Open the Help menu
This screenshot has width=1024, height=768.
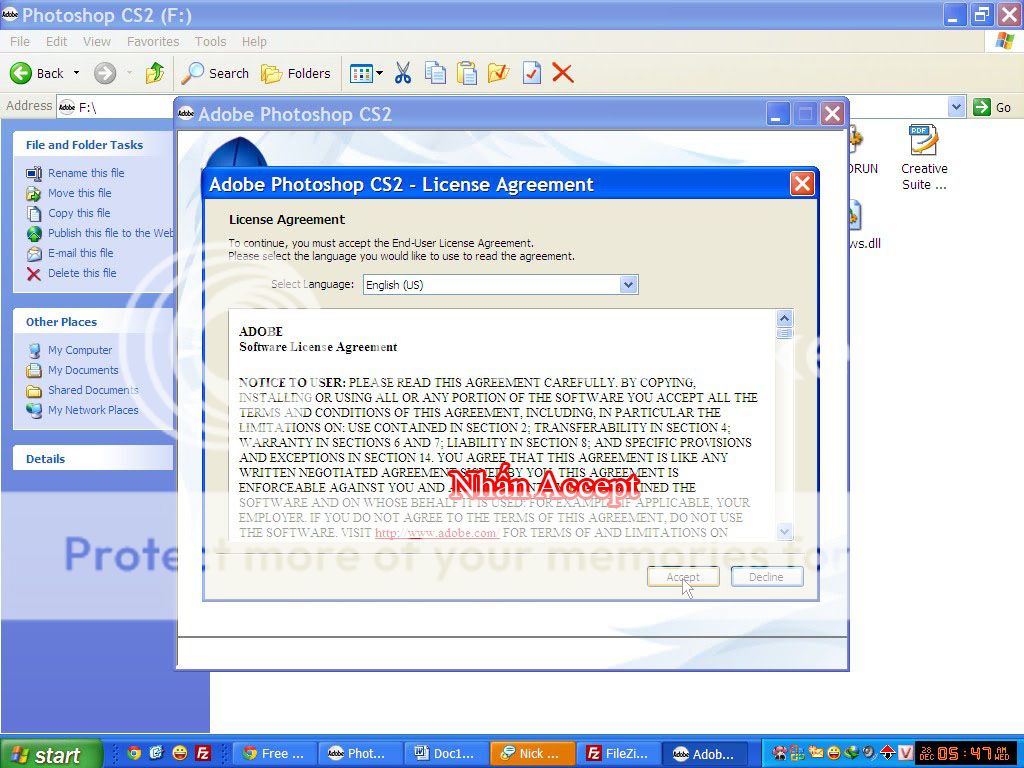tap(254, 41)
